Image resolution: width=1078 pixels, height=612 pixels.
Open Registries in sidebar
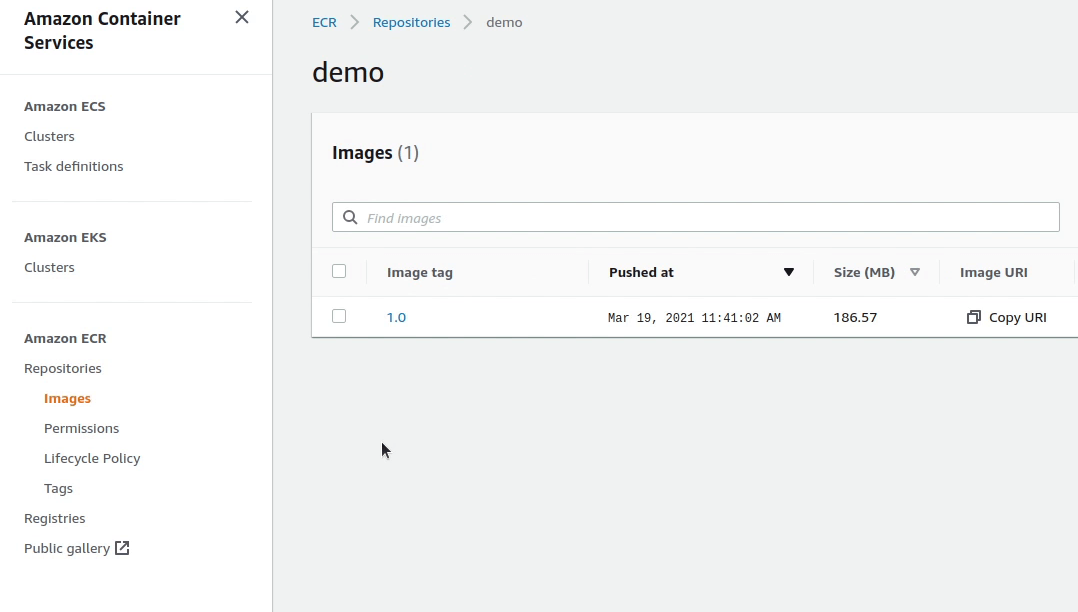(x=55, y=518)
